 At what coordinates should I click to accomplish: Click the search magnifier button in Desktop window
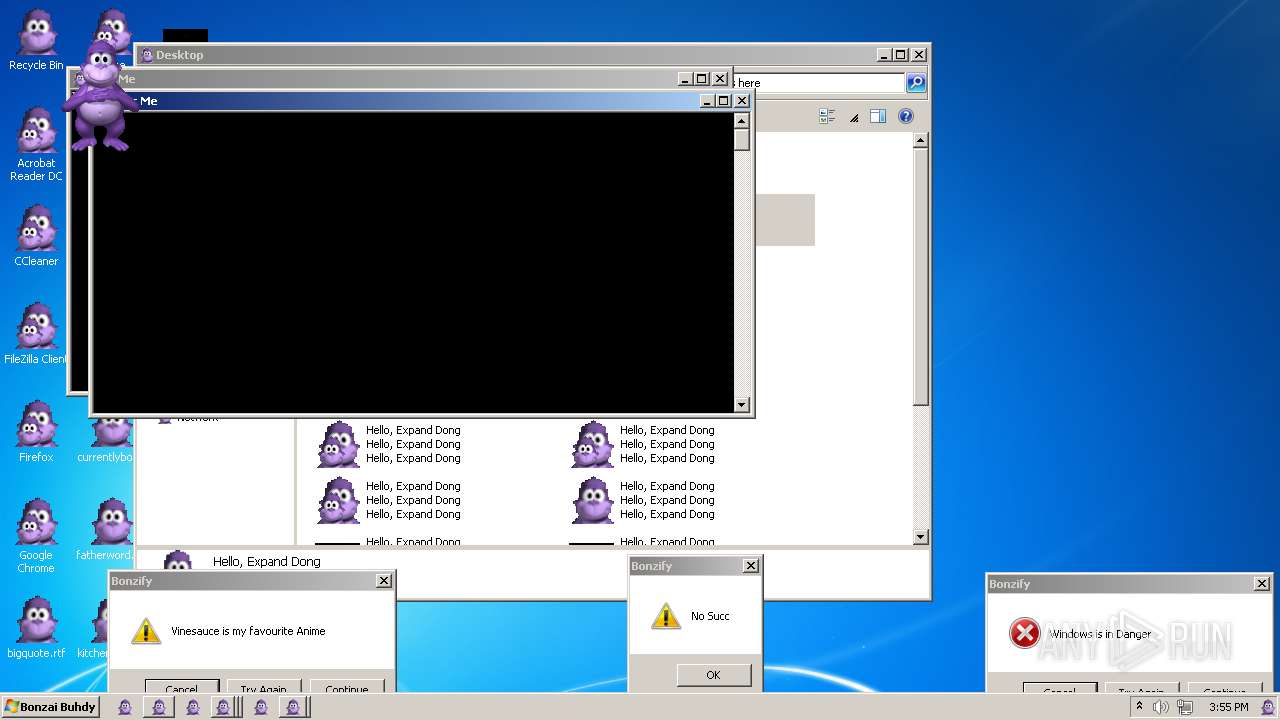[x=916, y=83]
